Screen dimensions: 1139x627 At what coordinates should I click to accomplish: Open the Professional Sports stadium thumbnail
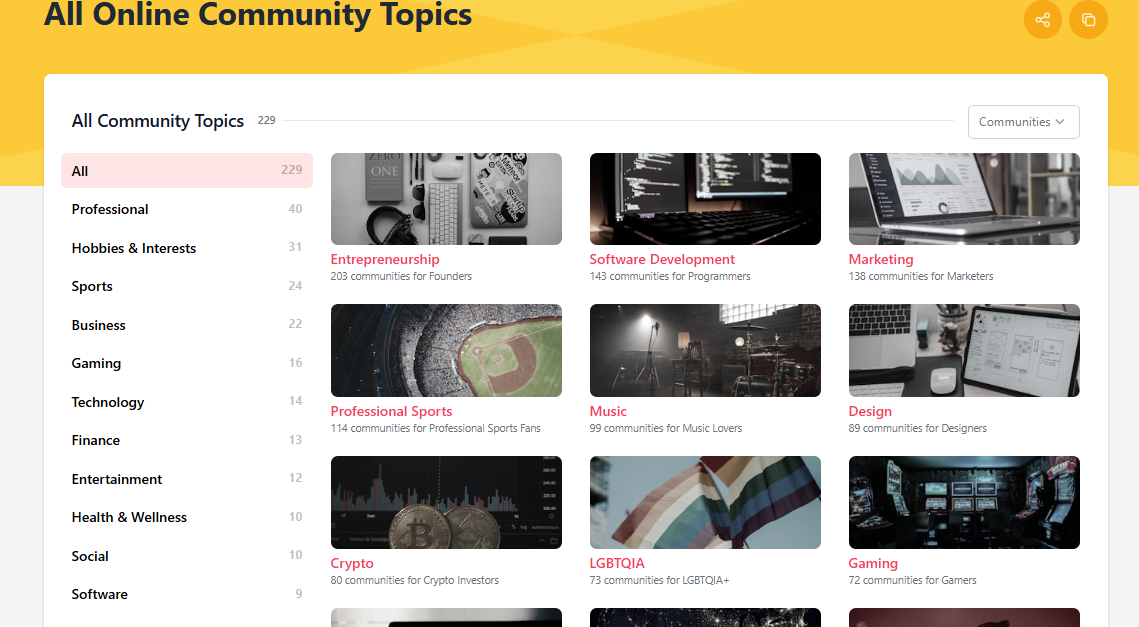pos(446,350)
